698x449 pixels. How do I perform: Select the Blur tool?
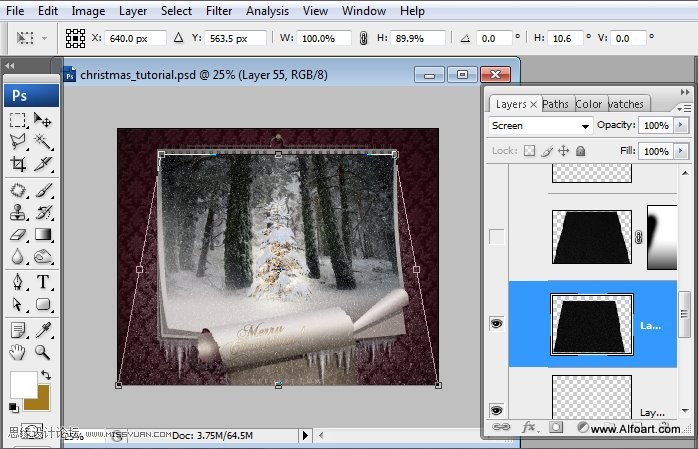pos(18,256)
